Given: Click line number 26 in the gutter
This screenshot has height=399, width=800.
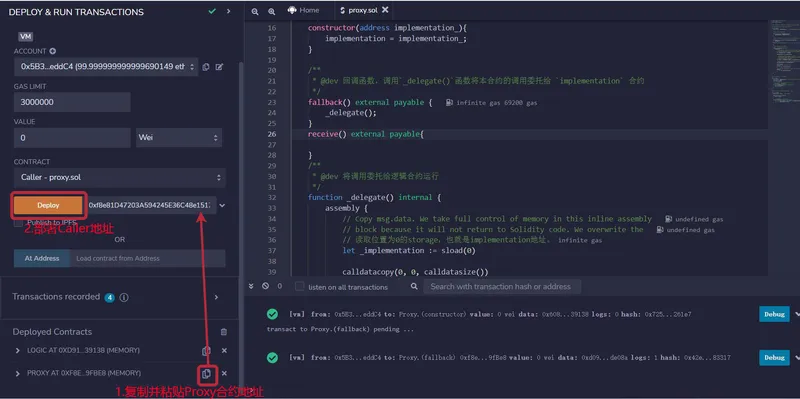Looking at the screenshot, I should pos(271,134).
